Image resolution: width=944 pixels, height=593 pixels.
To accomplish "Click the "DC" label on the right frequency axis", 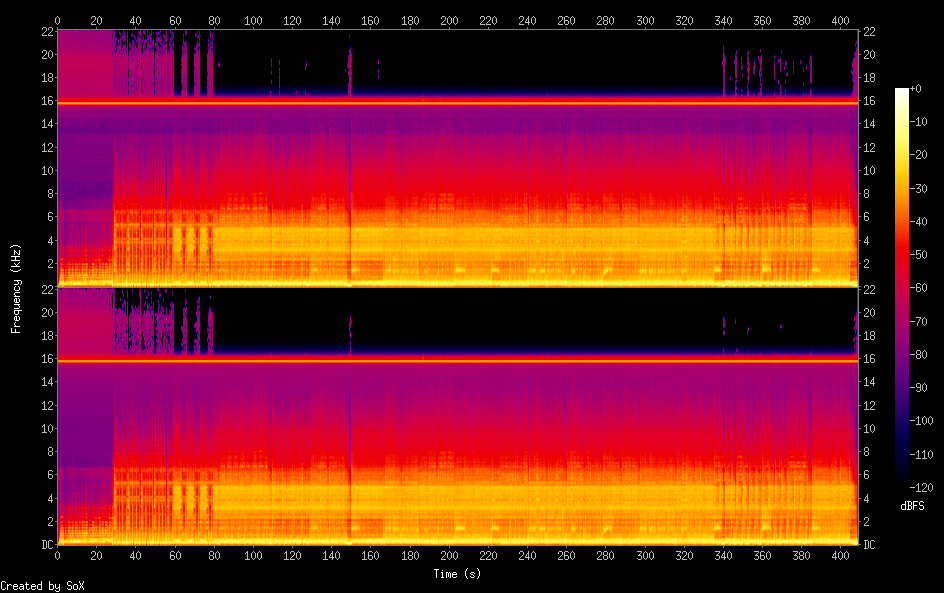I will coord(869,545).
